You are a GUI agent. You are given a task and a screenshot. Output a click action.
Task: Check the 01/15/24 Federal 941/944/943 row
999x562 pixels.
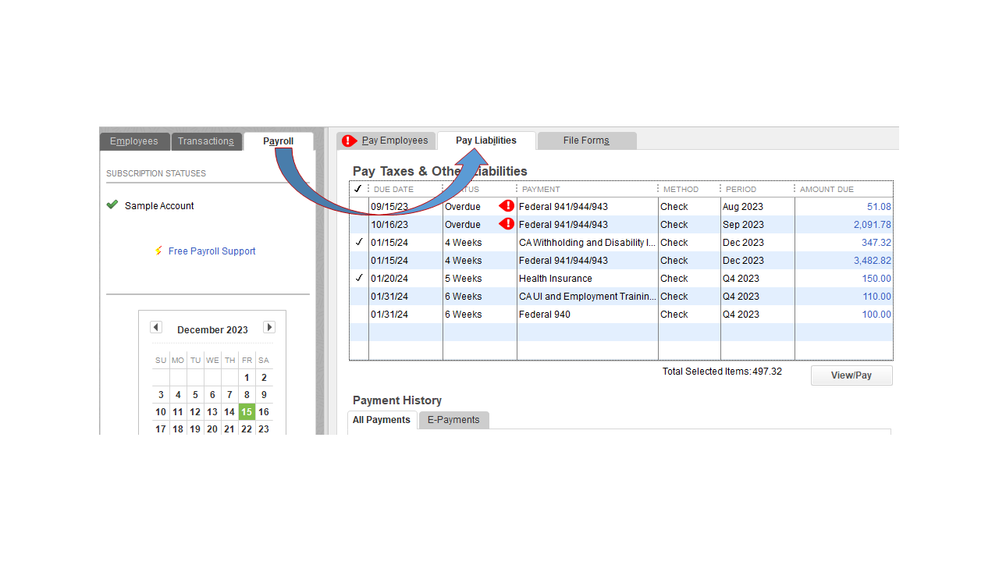(x=359, y=260)
